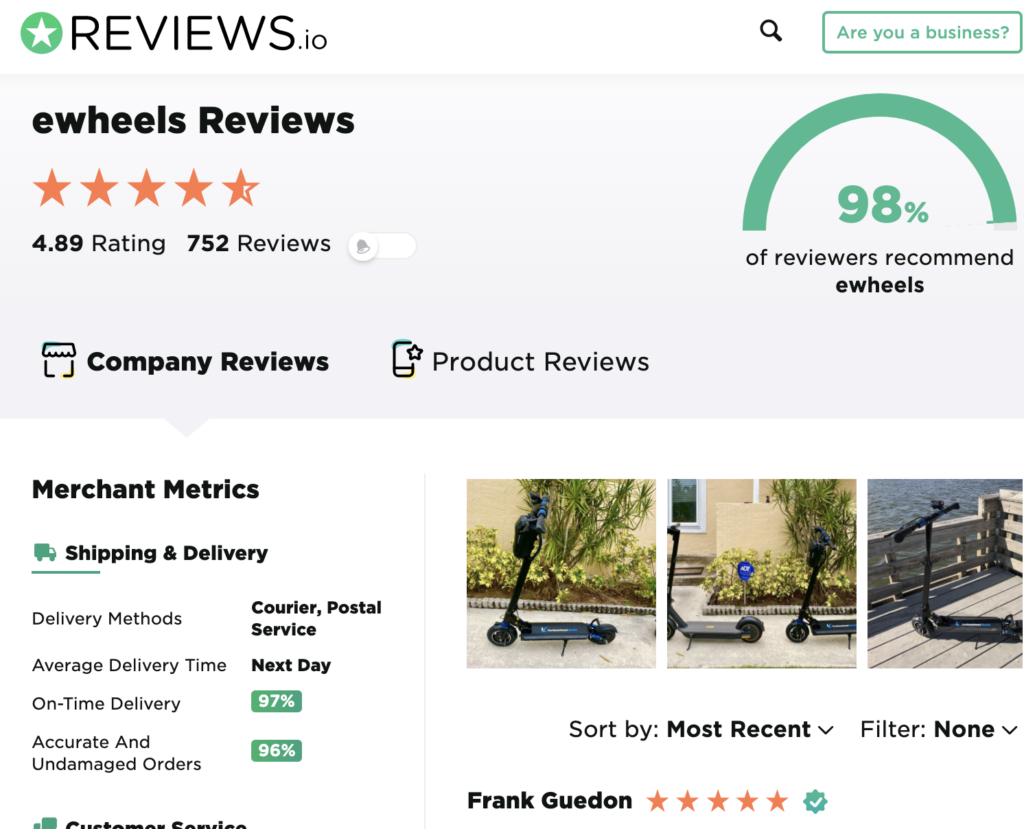
Task: Open the first scooter photo thumbnail
Action: [x=561, y=573]
